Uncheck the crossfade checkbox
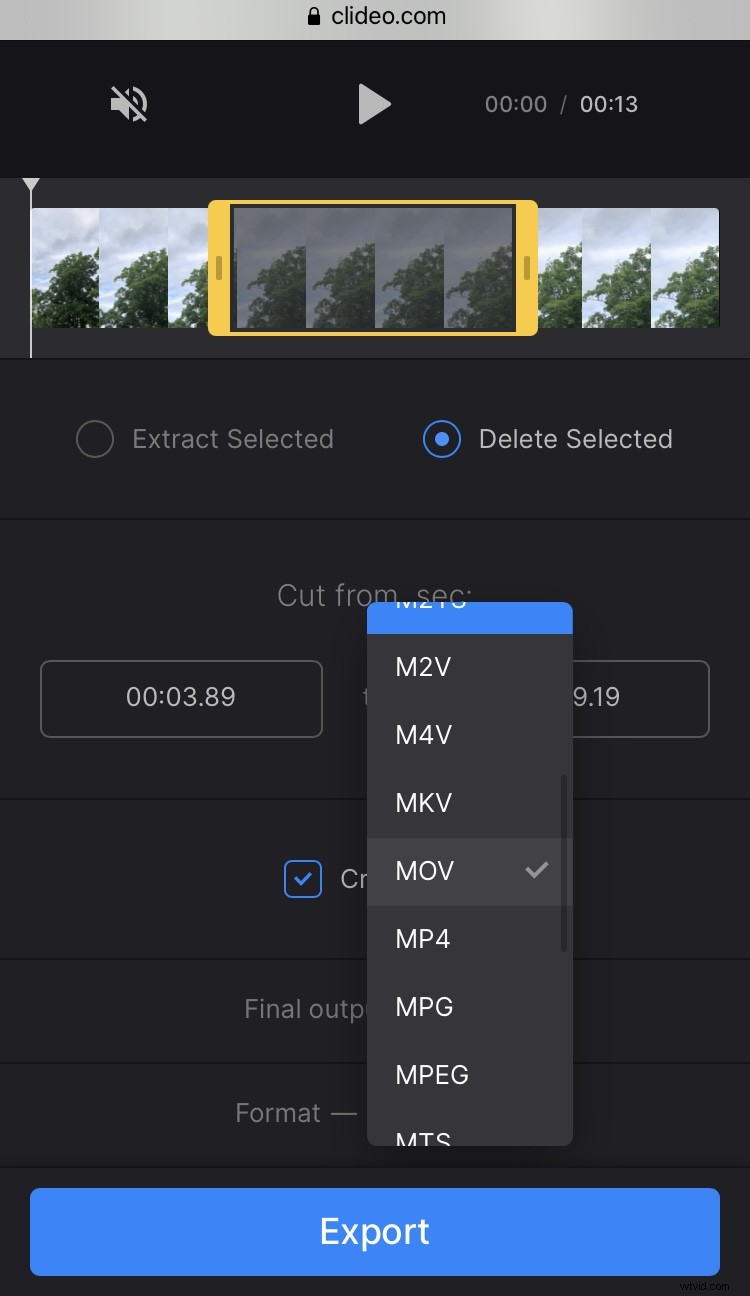This screenshot has width=750, height=1296. [302, 879]
